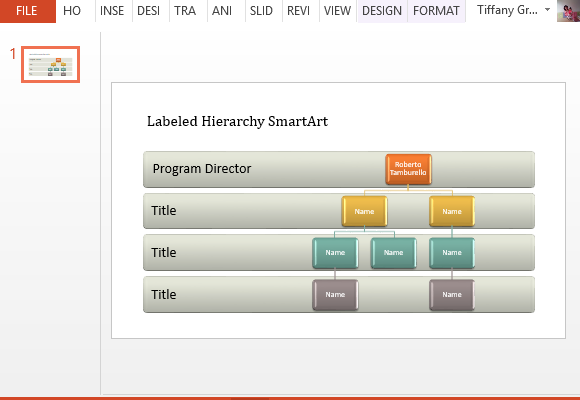Select the left gray Name box
This screenshot has height=400, width=580.
coord(335,295)
